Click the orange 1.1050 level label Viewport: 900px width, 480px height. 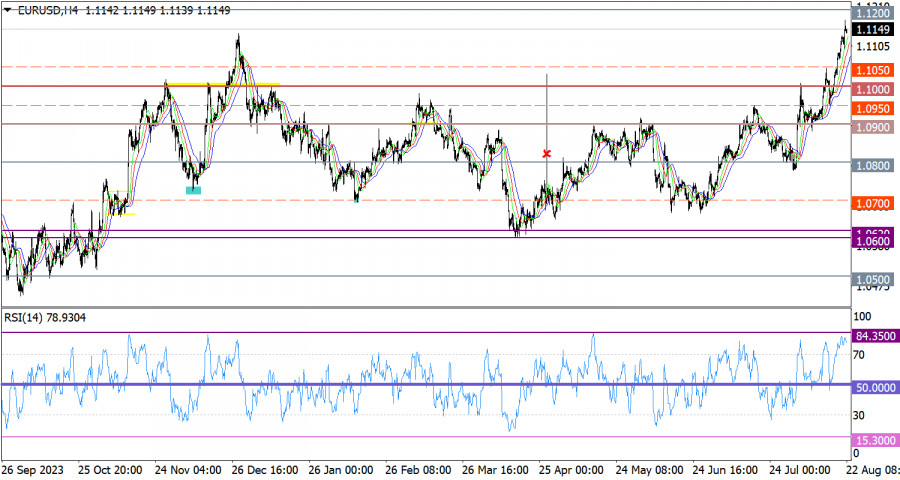click(872, 70)
